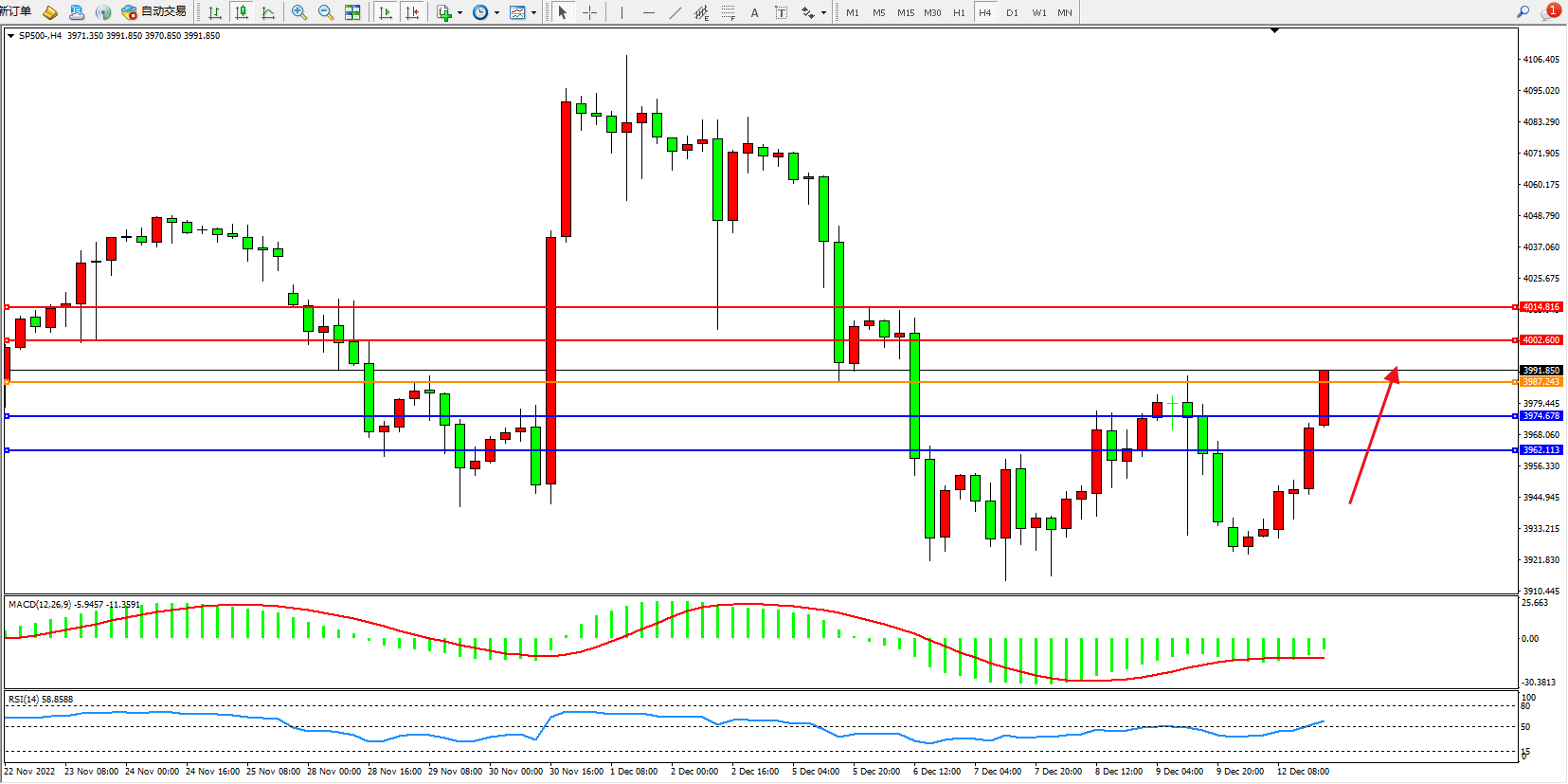Switch chart to candlestick mode

pos(242,12)
